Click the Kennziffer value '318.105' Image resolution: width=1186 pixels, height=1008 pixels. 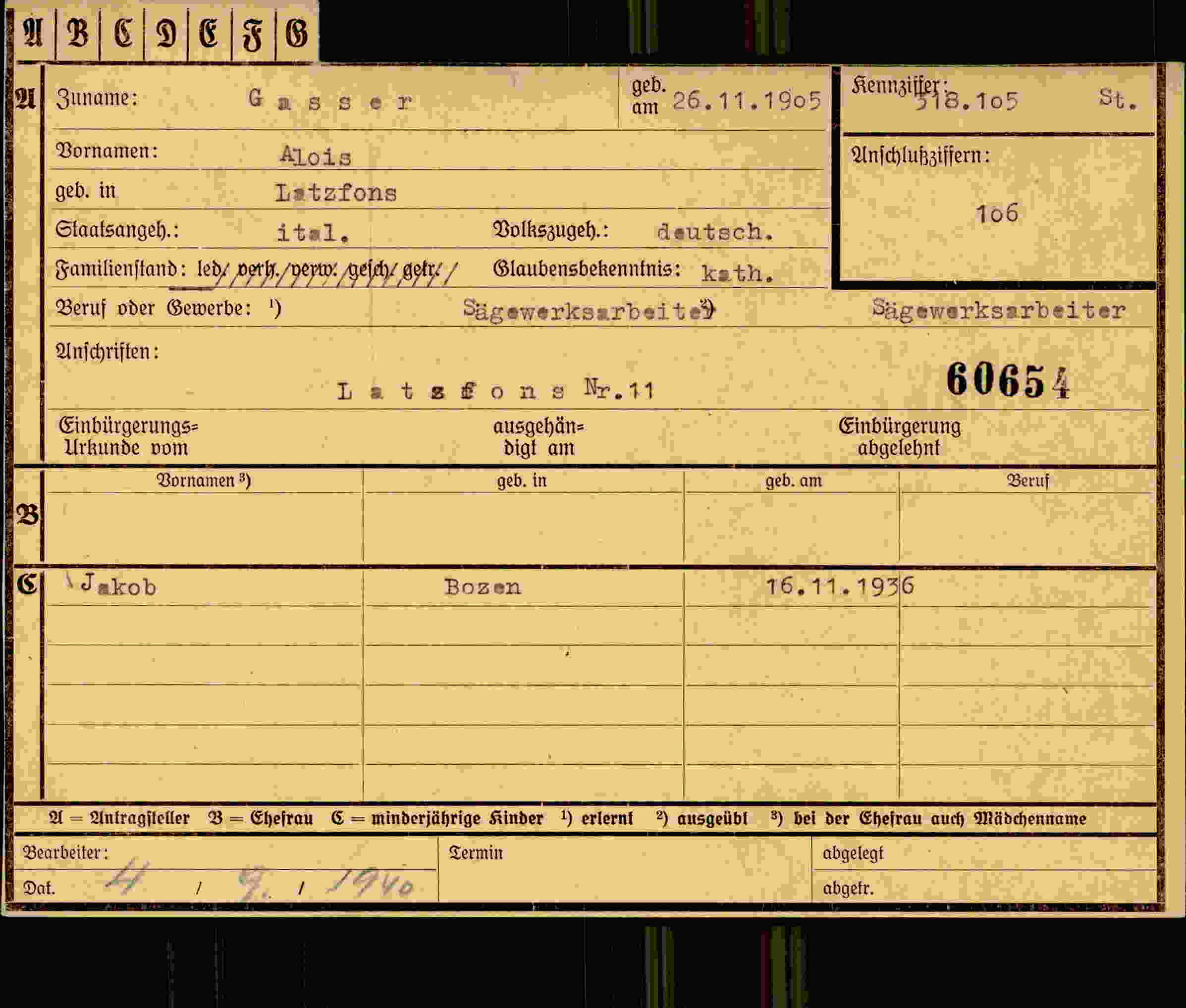(x=967, y=102)
